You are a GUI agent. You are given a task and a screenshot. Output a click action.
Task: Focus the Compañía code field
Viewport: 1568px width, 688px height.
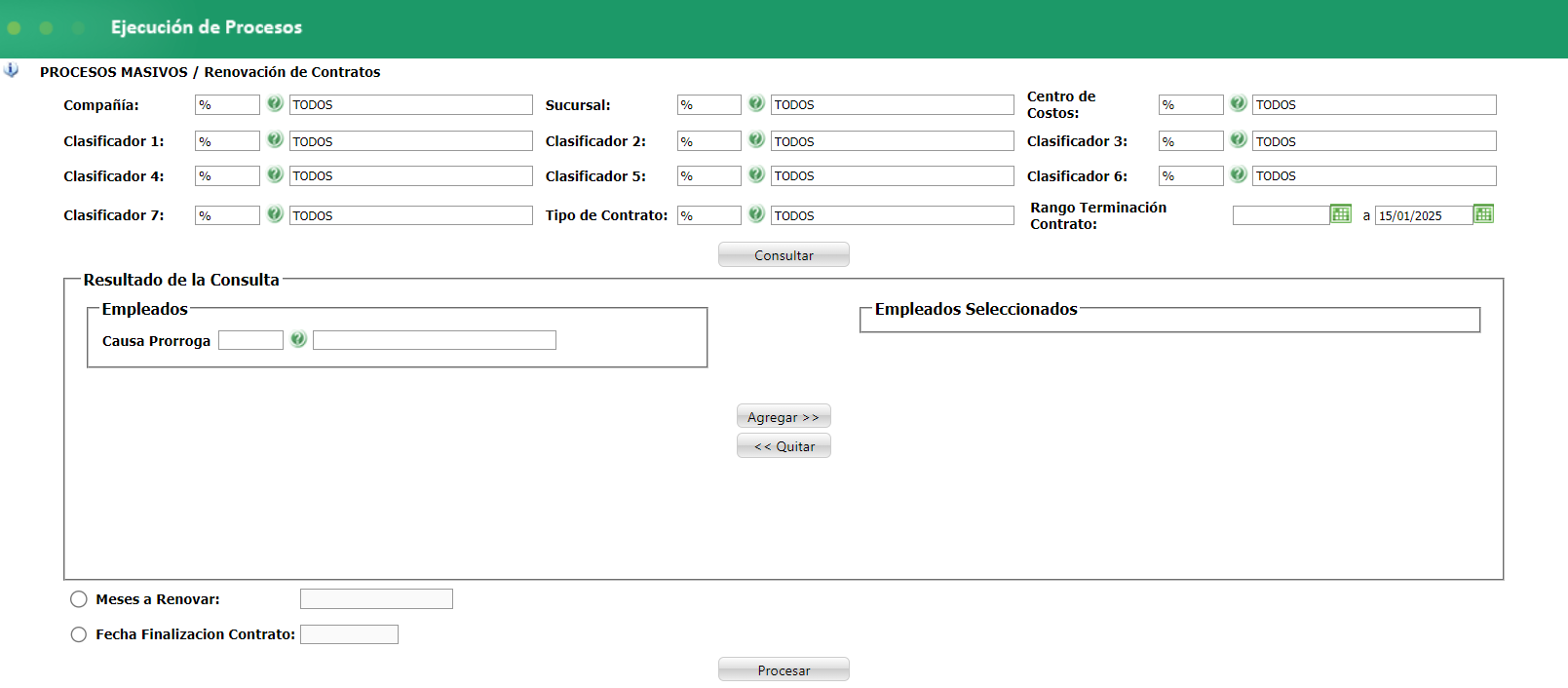click(227, 104)
